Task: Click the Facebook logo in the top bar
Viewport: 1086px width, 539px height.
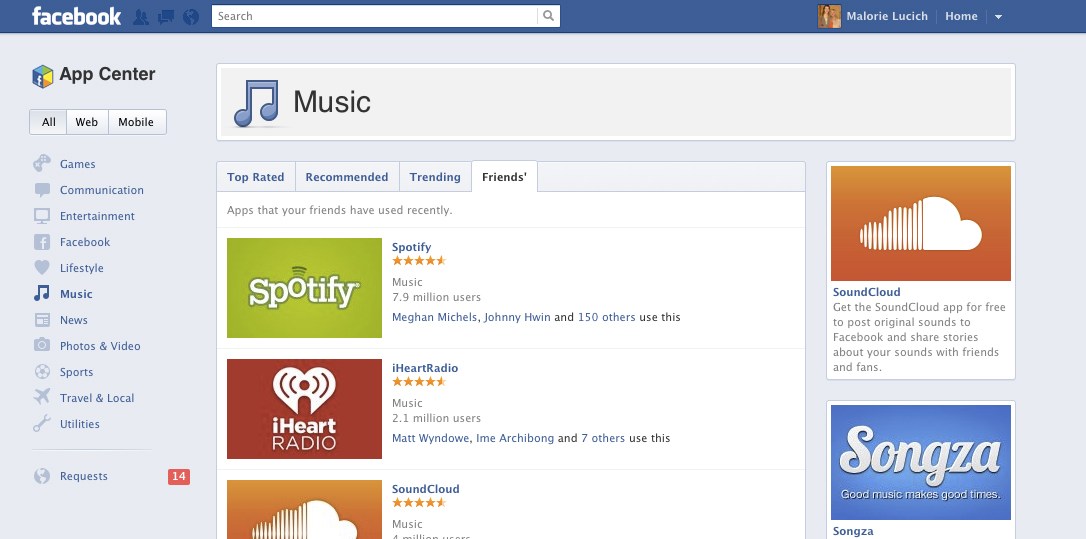Action: (76, 16)
